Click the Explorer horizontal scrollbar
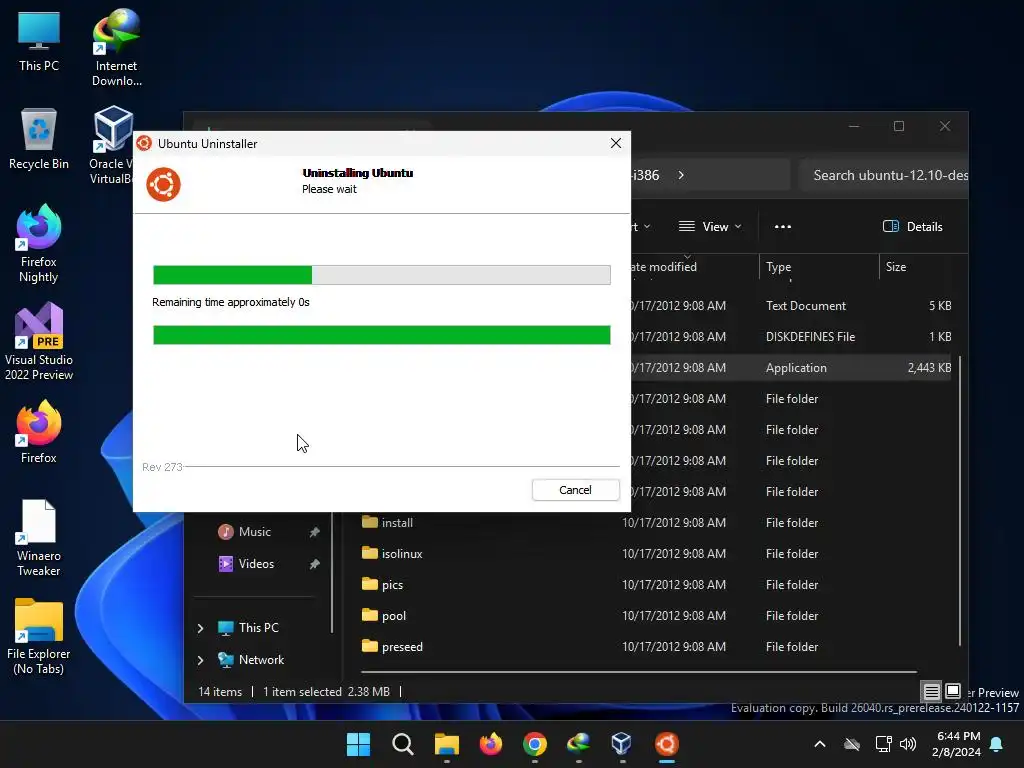The width and height of the screenshot is (1024, 768). (638, 671)
